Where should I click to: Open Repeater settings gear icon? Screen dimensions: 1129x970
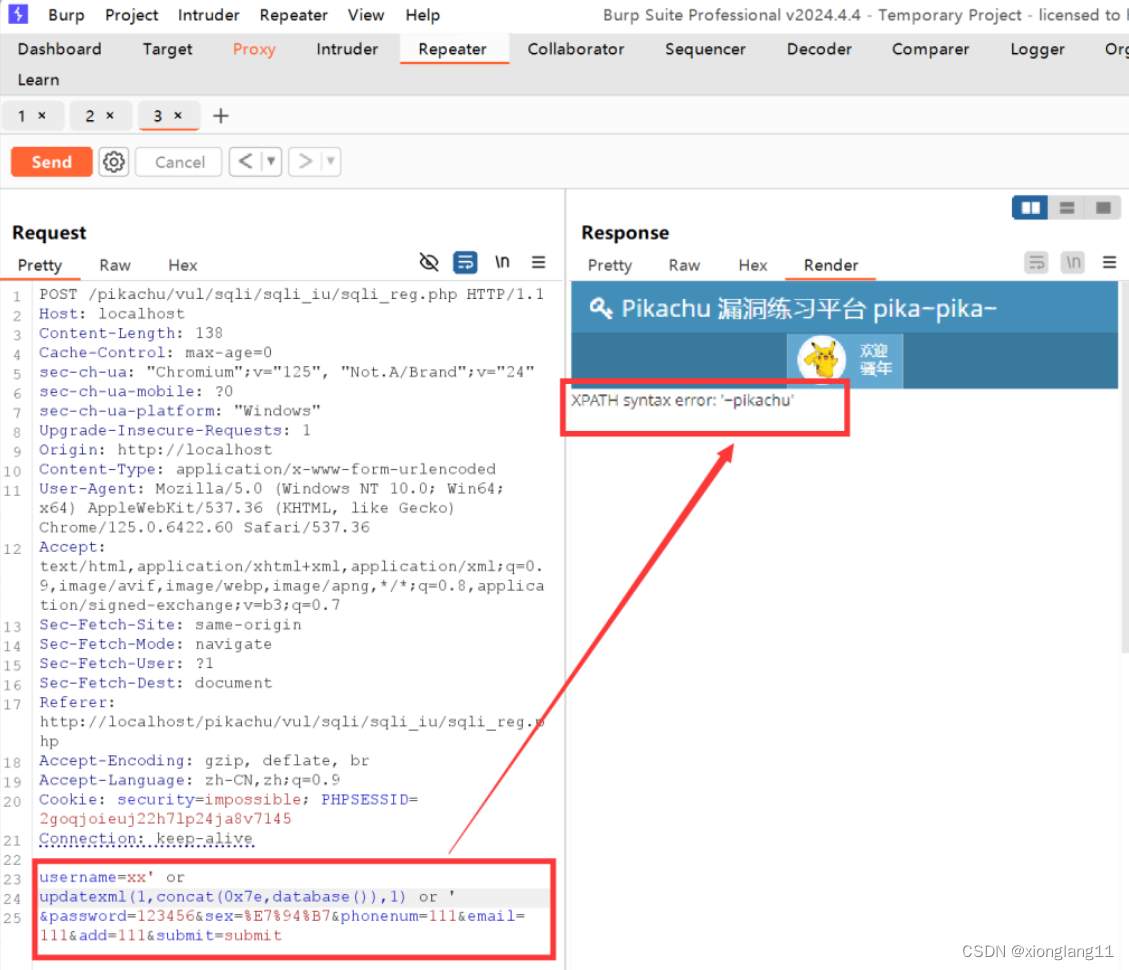pyautogui.click(x=113, y=162)
